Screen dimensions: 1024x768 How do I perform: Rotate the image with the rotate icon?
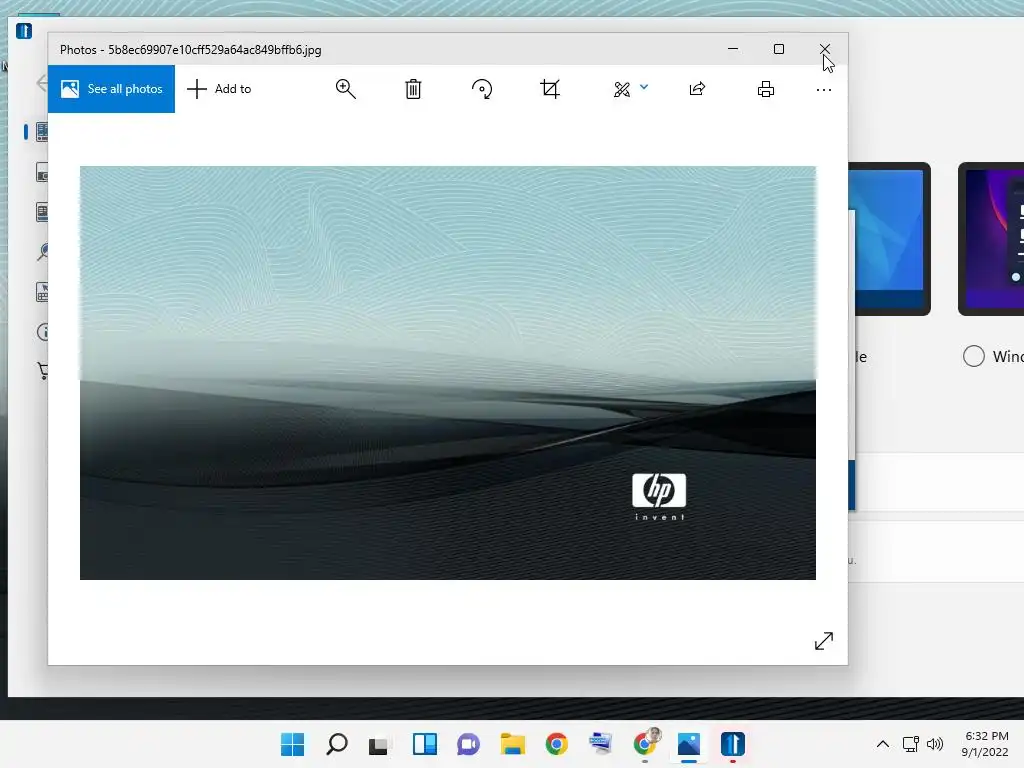tap(482, 89)
